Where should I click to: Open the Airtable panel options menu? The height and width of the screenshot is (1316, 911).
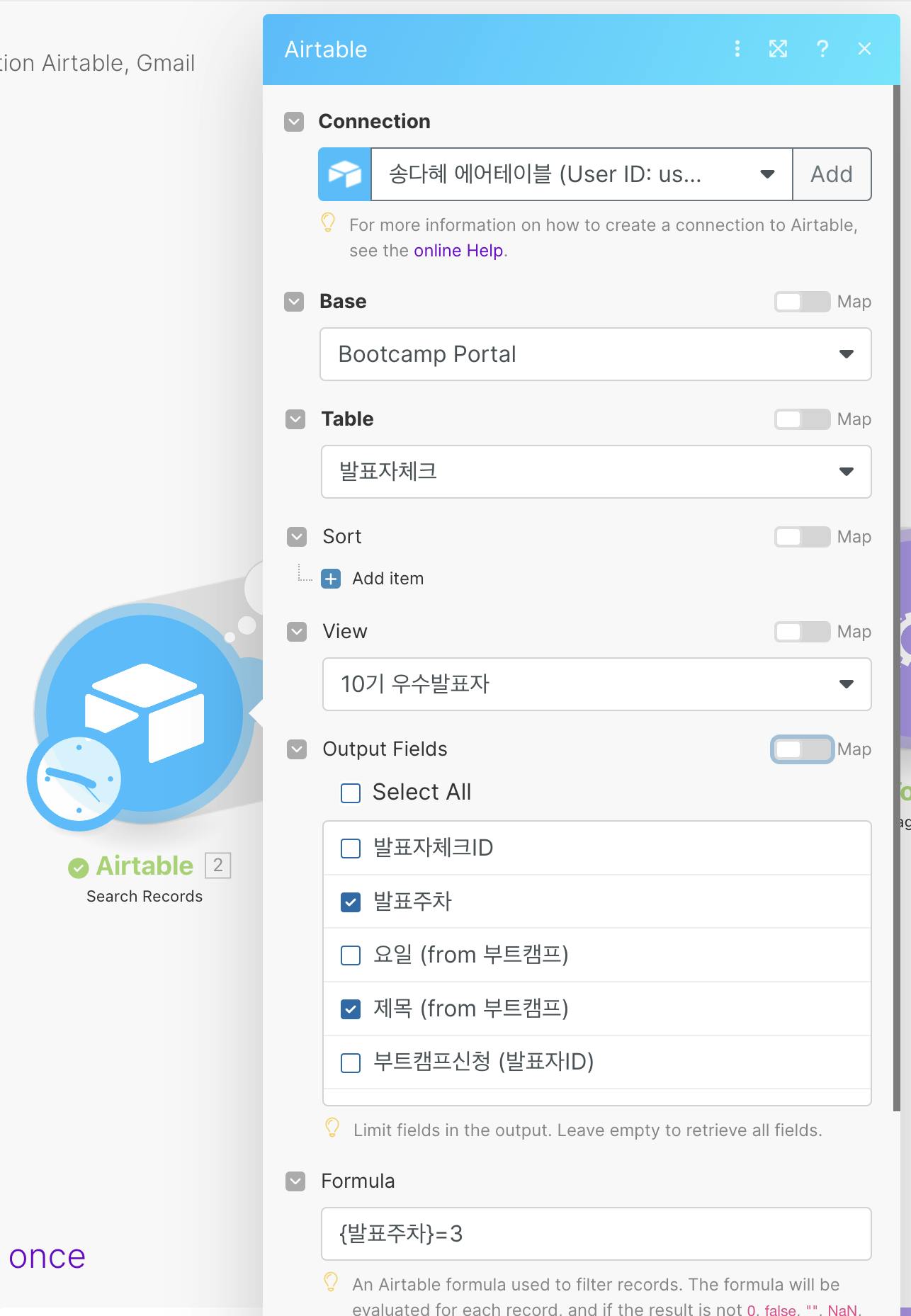tap(737, 49)
